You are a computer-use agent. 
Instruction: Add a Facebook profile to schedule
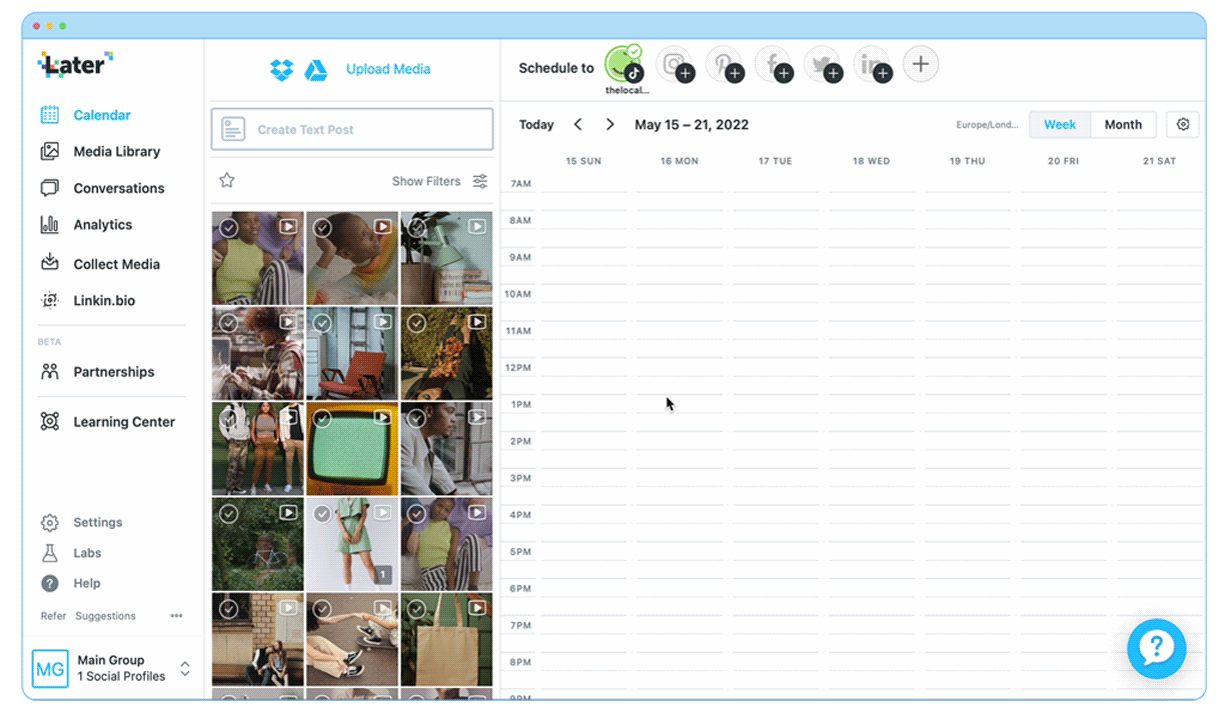point(774,65)
